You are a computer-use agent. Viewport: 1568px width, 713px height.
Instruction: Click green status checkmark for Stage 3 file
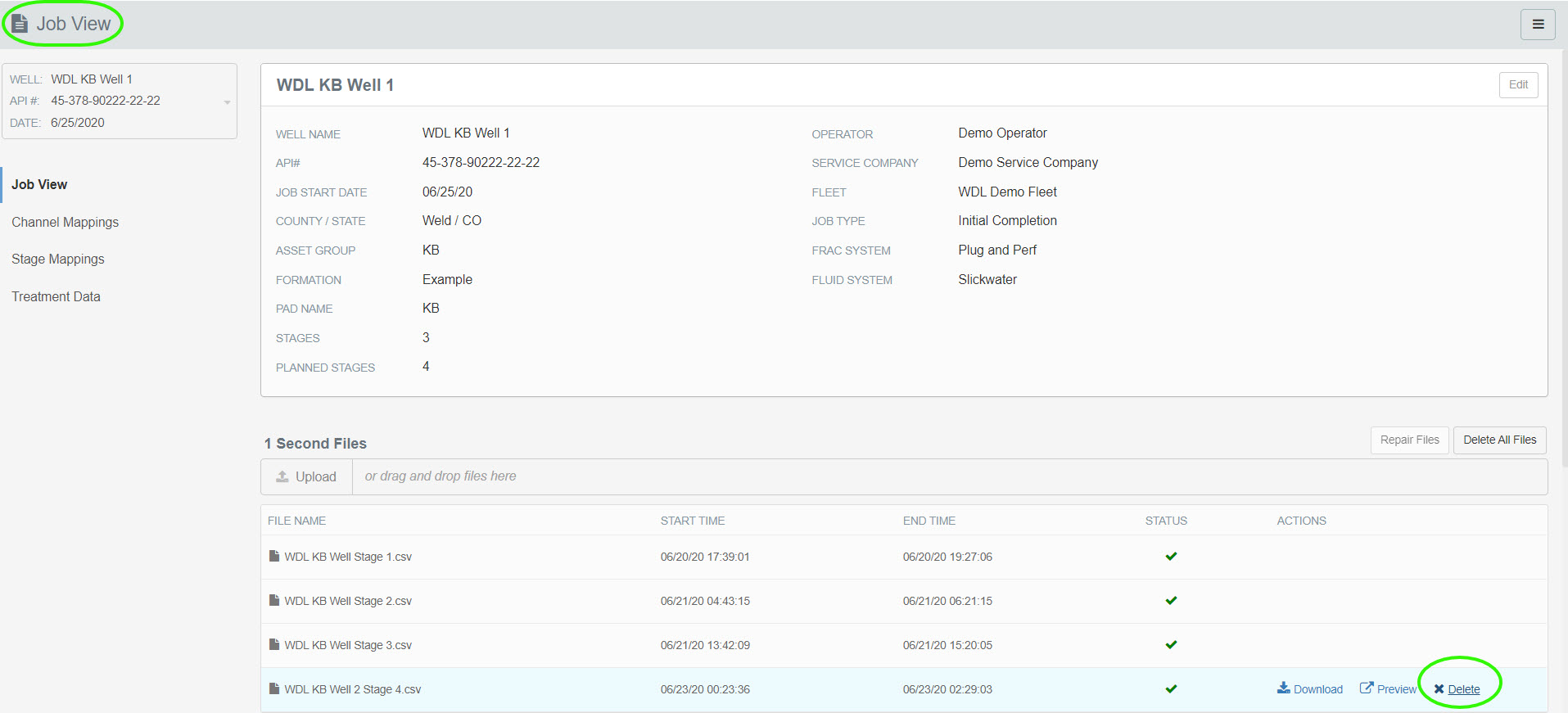tap(1171, 645)
